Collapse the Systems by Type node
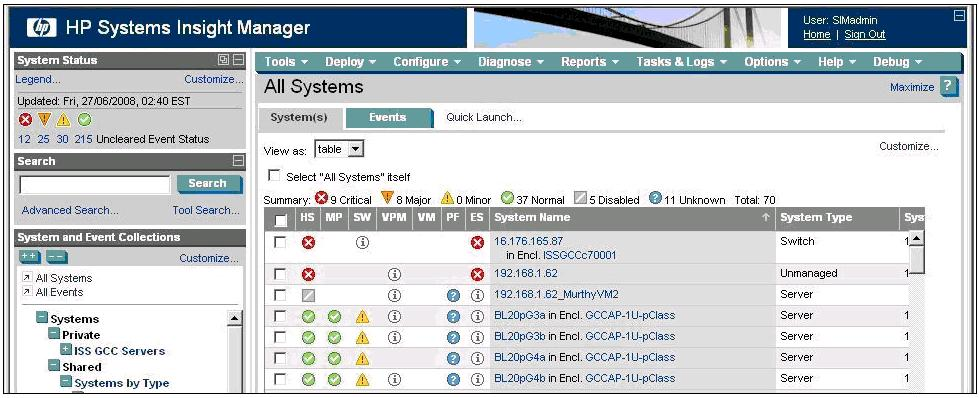This screenshot has height=398, width=979. [66, 382]
